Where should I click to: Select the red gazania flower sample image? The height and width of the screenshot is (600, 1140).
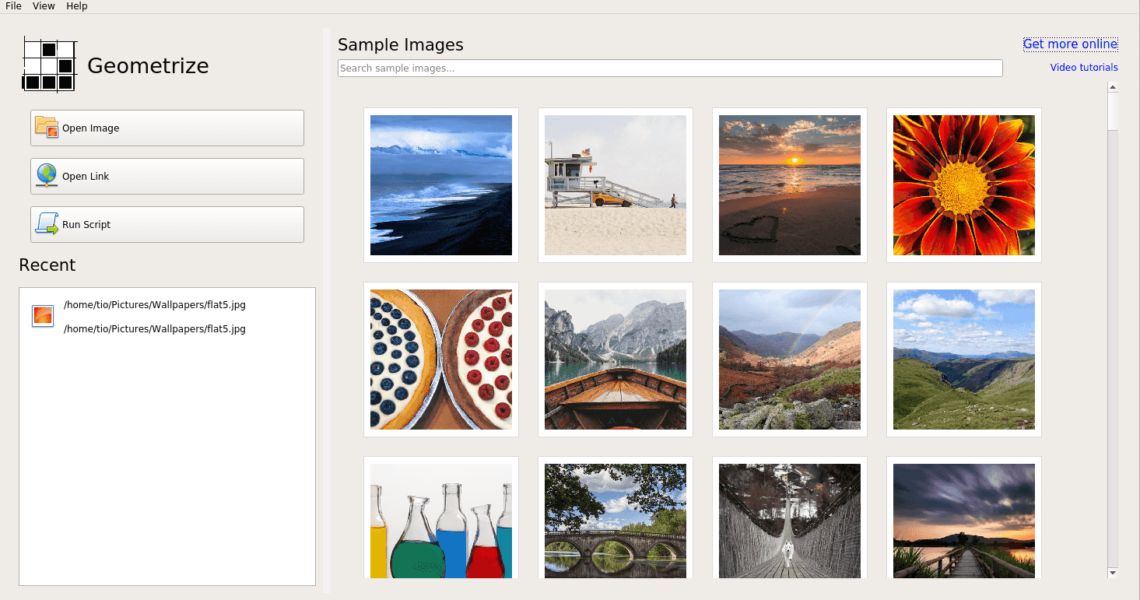(964, 185)
